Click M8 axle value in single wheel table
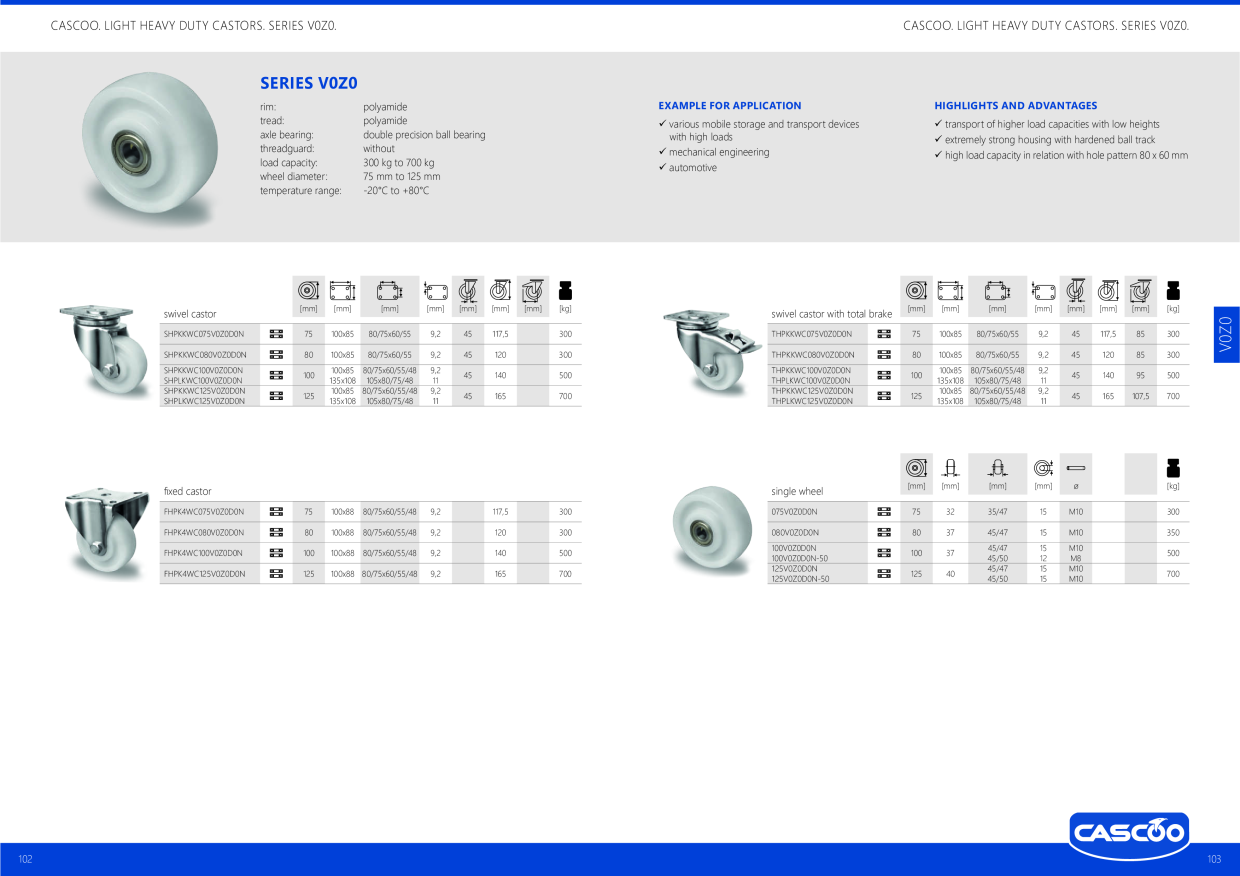 pyautogui.click(x=1076, y=558)
